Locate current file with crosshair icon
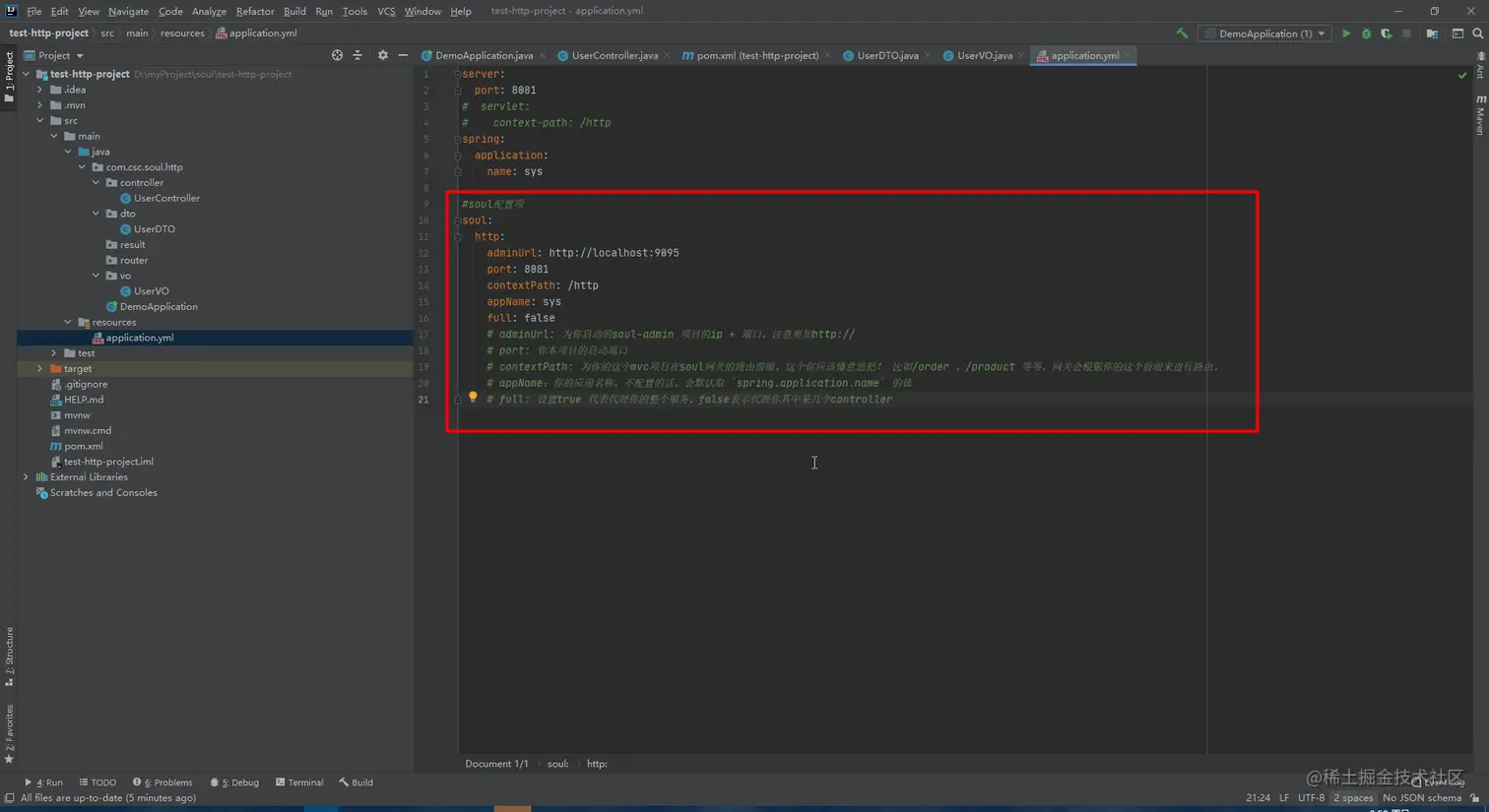Image resolution: width=1489 pixels, height=812 pixels. click(337, 55)
